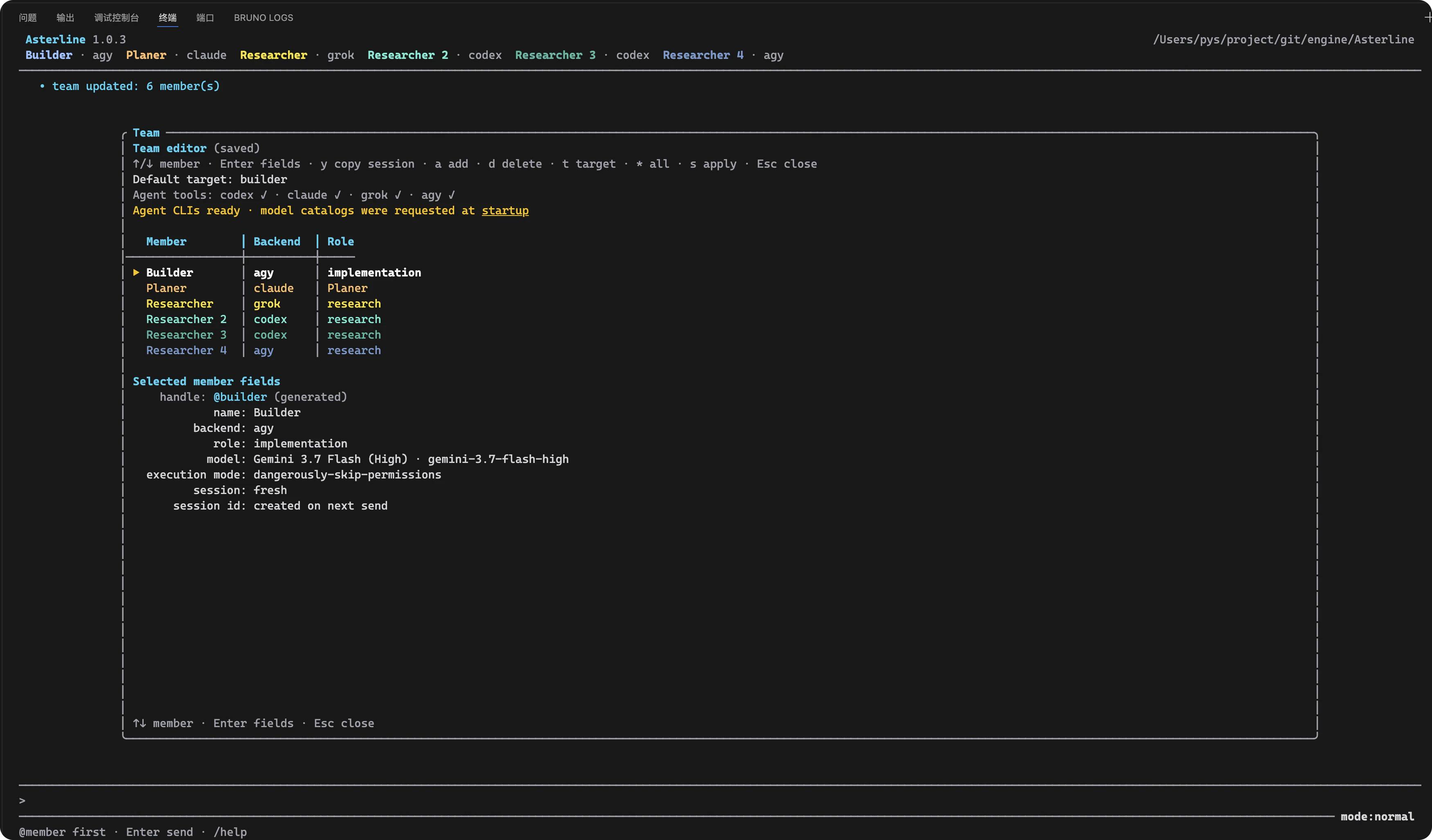Click the dangerously-skip-permissions execution mode value
The width and height of the screenshot is (1432, 840).
pyautogui.click(x=347, y=475)
